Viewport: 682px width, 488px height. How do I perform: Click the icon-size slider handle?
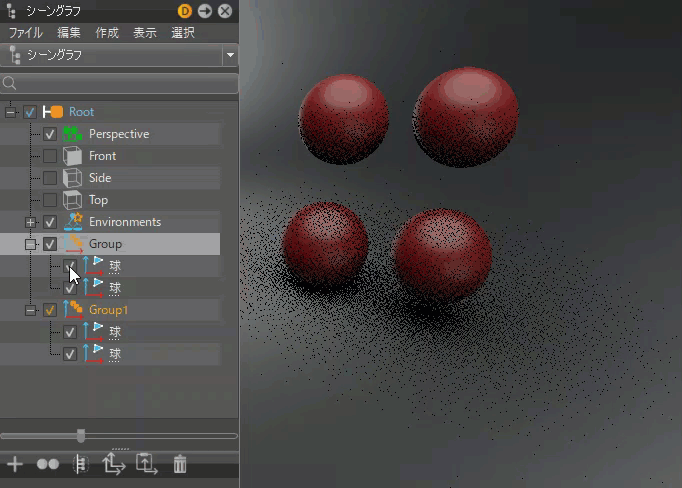81,435
